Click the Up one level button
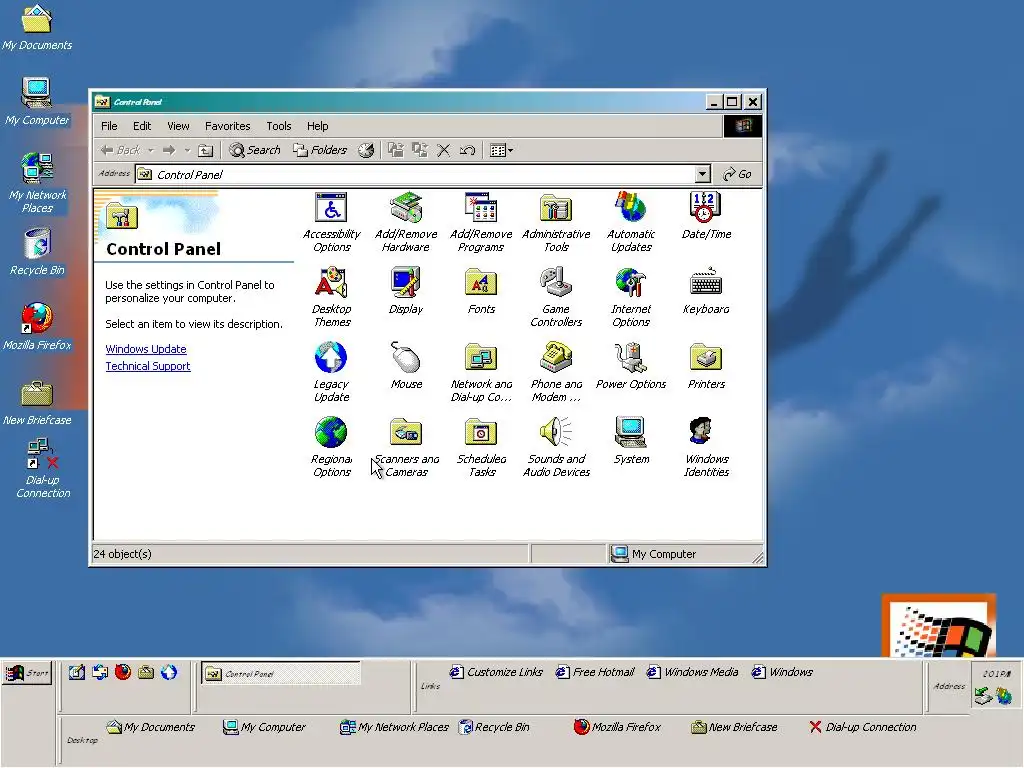 click(x=206, y=150)
